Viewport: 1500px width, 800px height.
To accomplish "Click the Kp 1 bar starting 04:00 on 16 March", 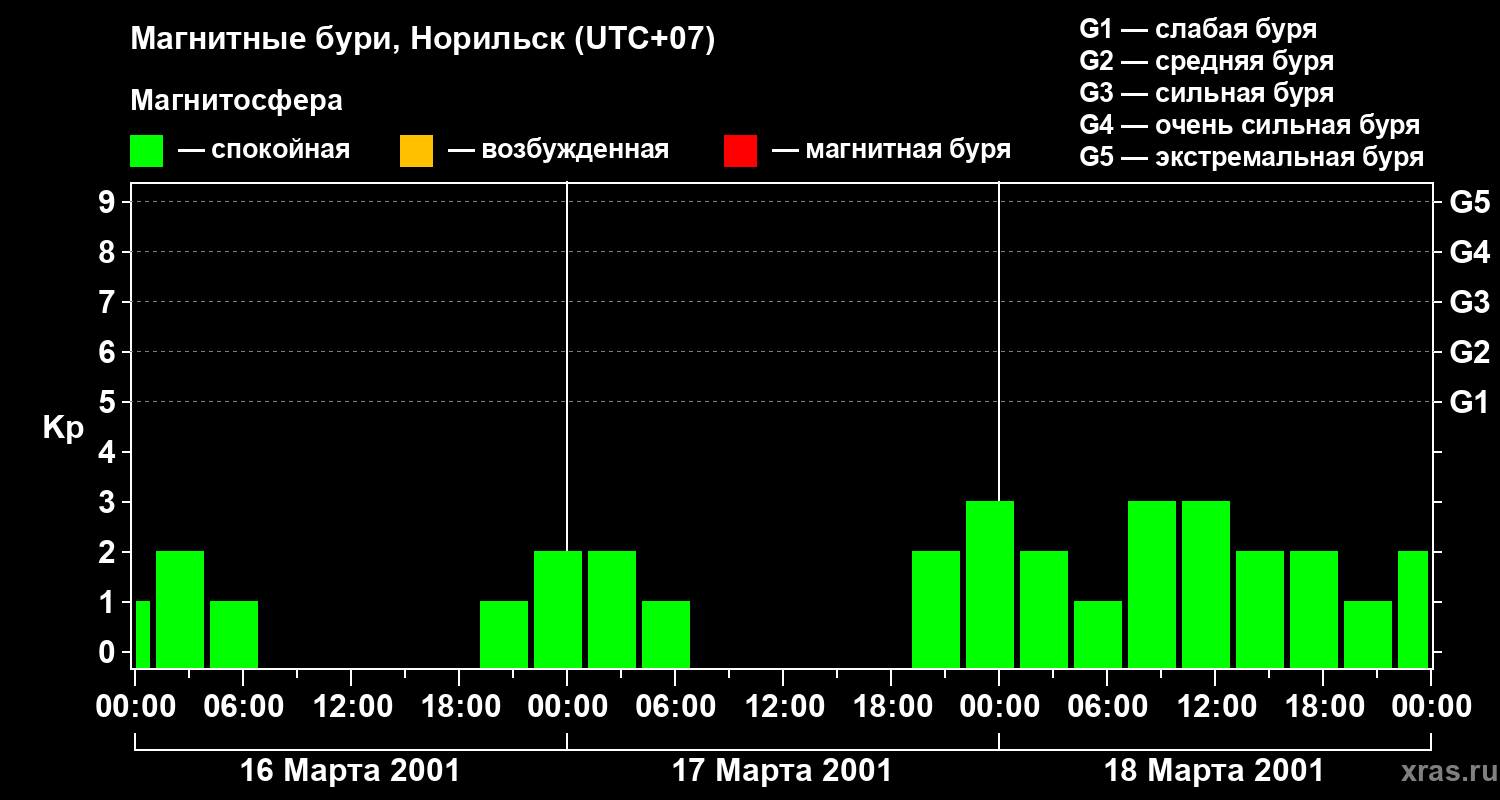I will [234, 634].
